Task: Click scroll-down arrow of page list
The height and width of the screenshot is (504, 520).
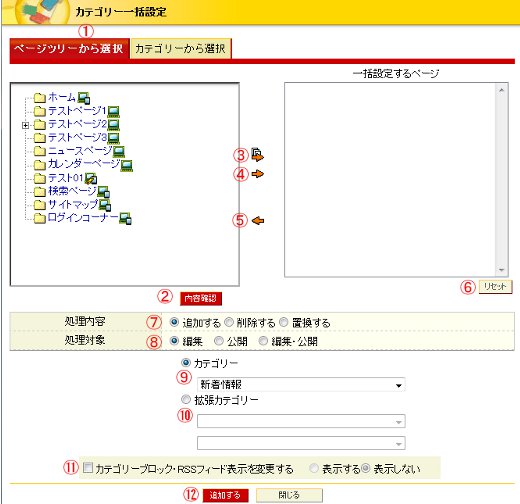Action: pyautogui.click(x=502, y=270)
